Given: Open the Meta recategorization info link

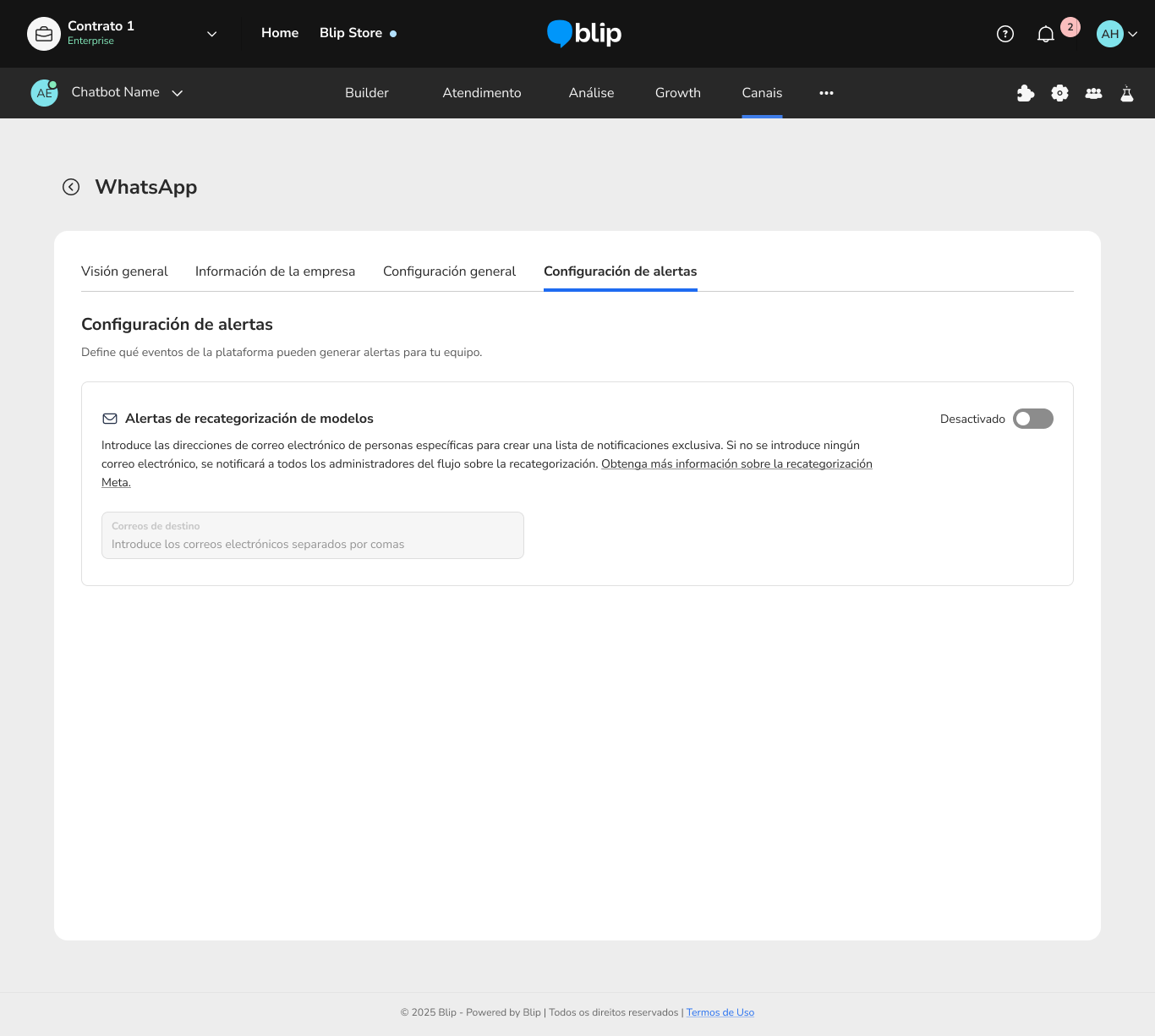Looking at the screenshot, I should [x=736, y=464].
